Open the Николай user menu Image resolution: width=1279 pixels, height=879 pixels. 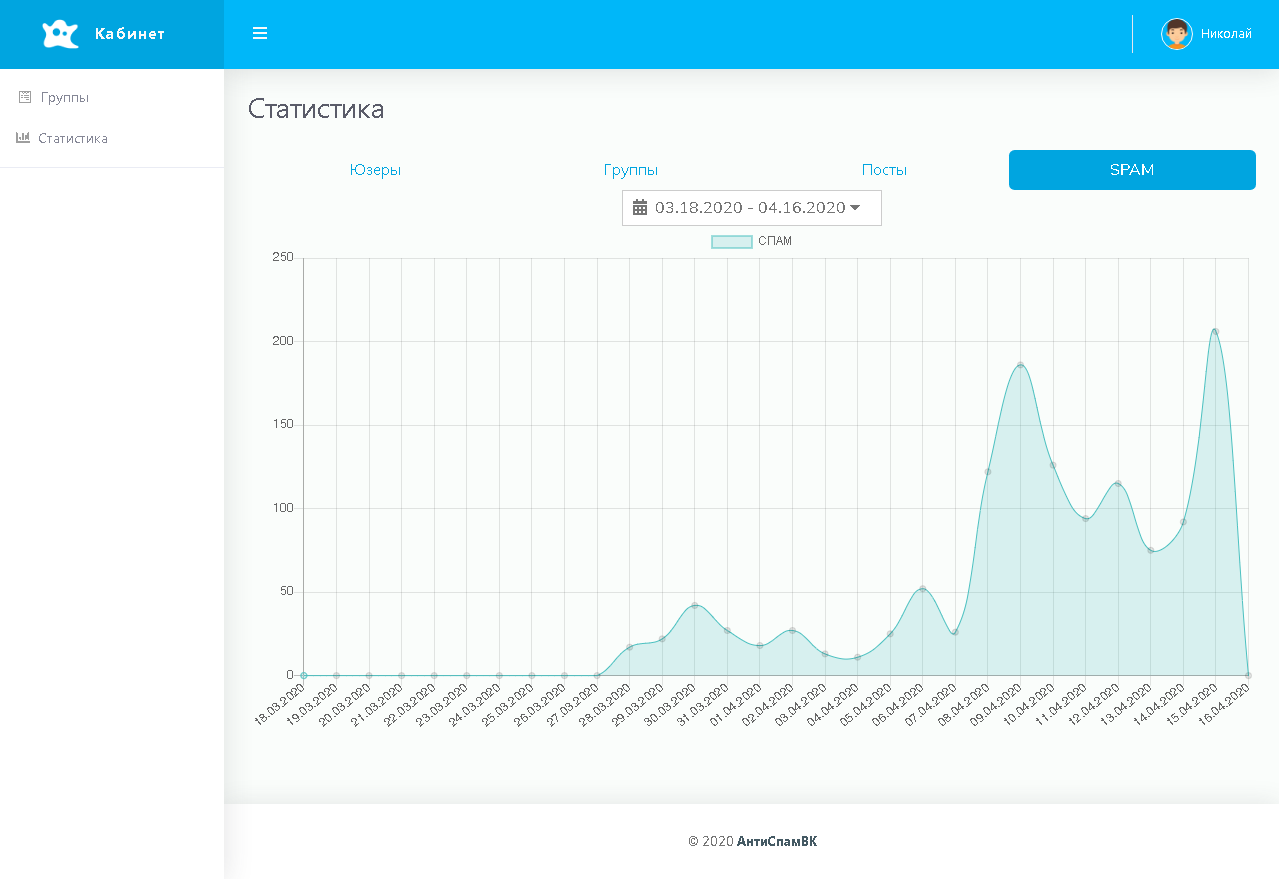[x=1225, y=34]
